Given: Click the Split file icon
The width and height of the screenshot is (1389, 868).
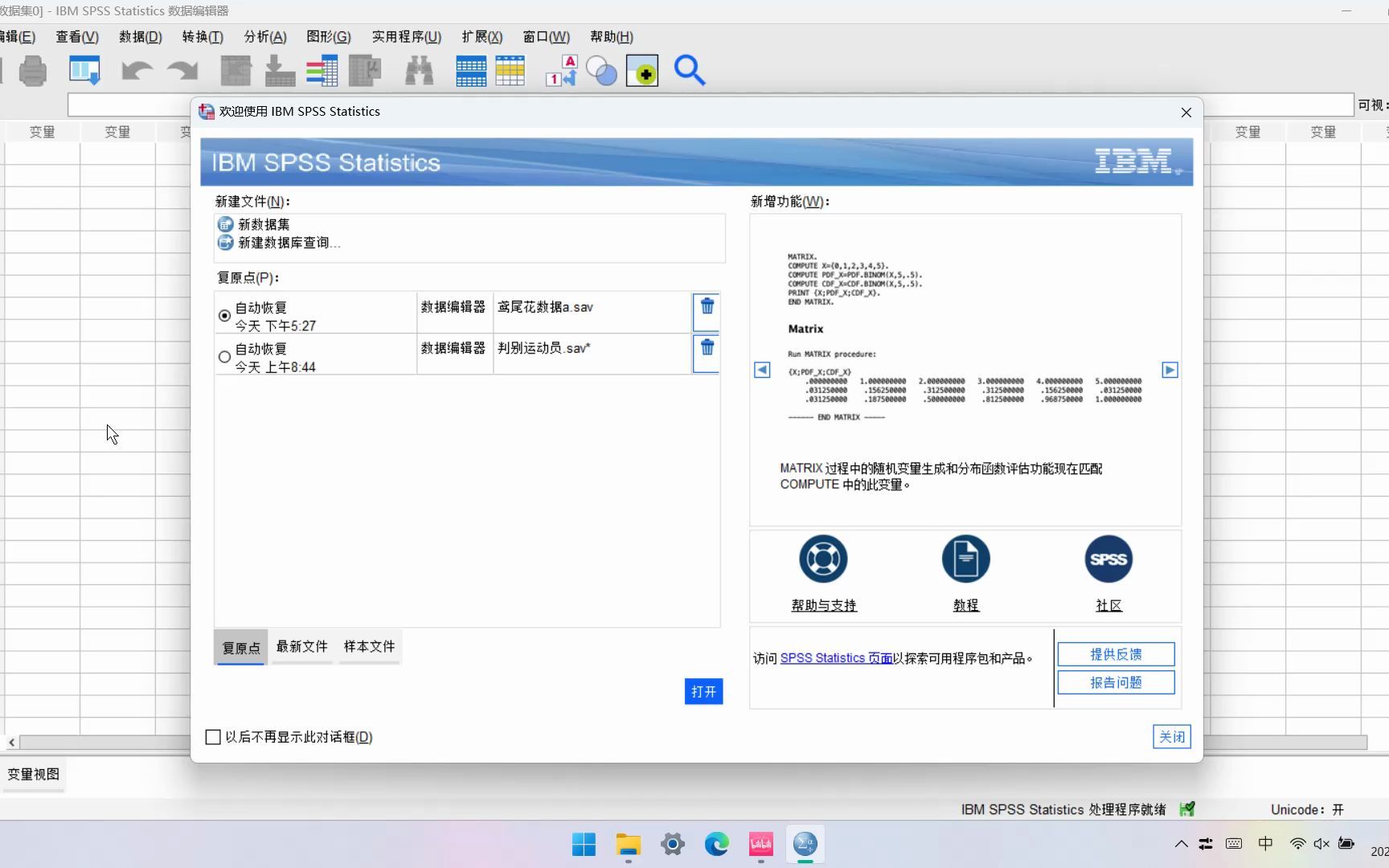Looking at the screenshot, I should pyautogui.click(x=471, y=72).
